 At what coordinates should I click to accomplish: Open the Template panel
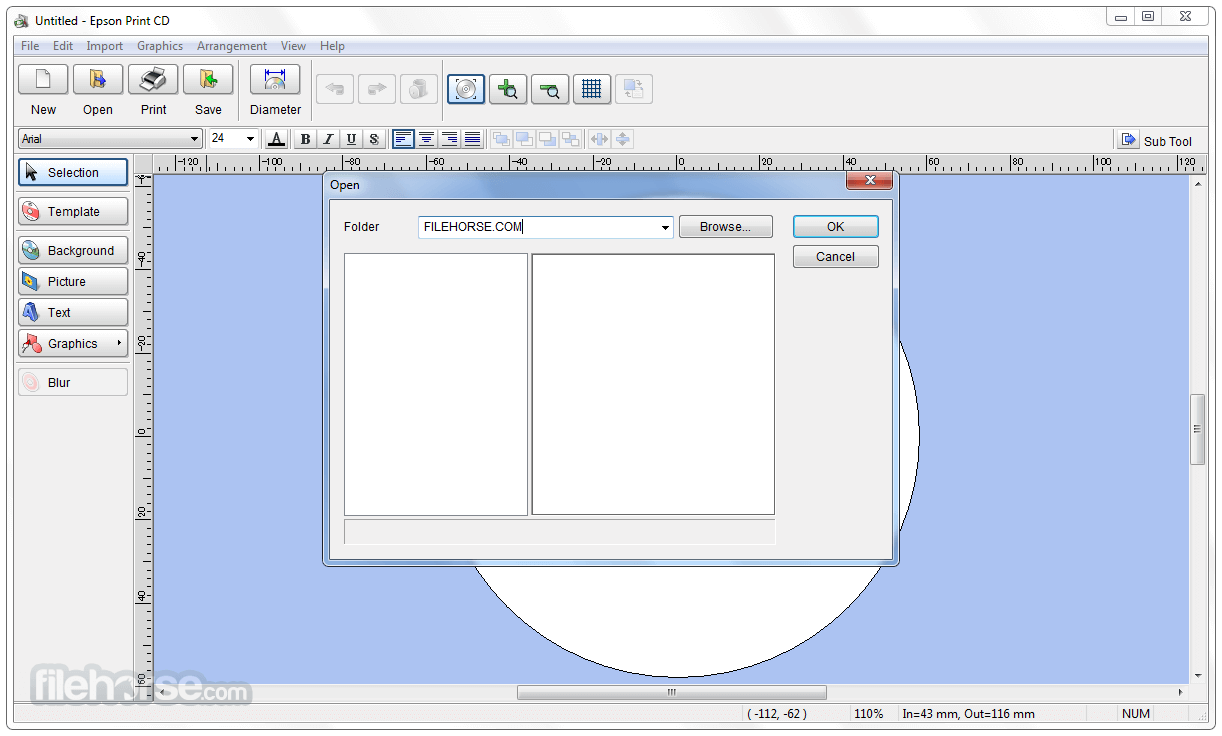pos(73,211)
